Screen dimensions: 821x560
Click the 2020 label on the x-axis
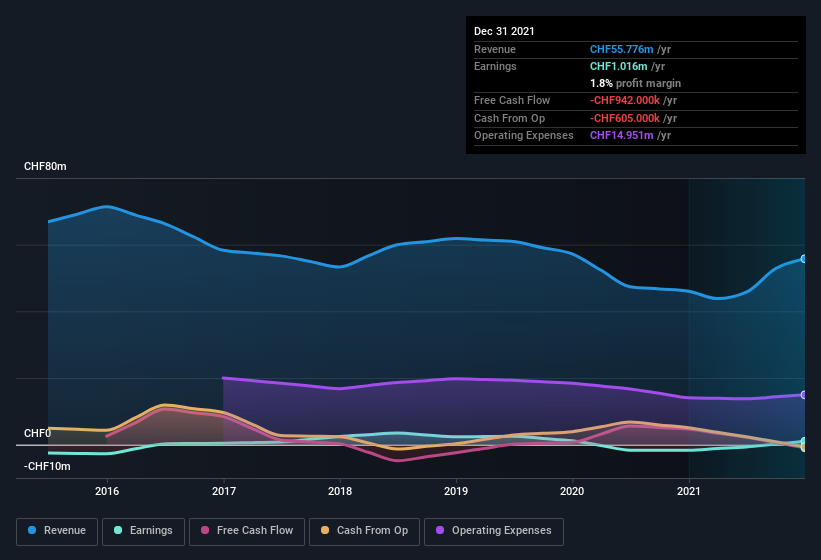[572, 491]
